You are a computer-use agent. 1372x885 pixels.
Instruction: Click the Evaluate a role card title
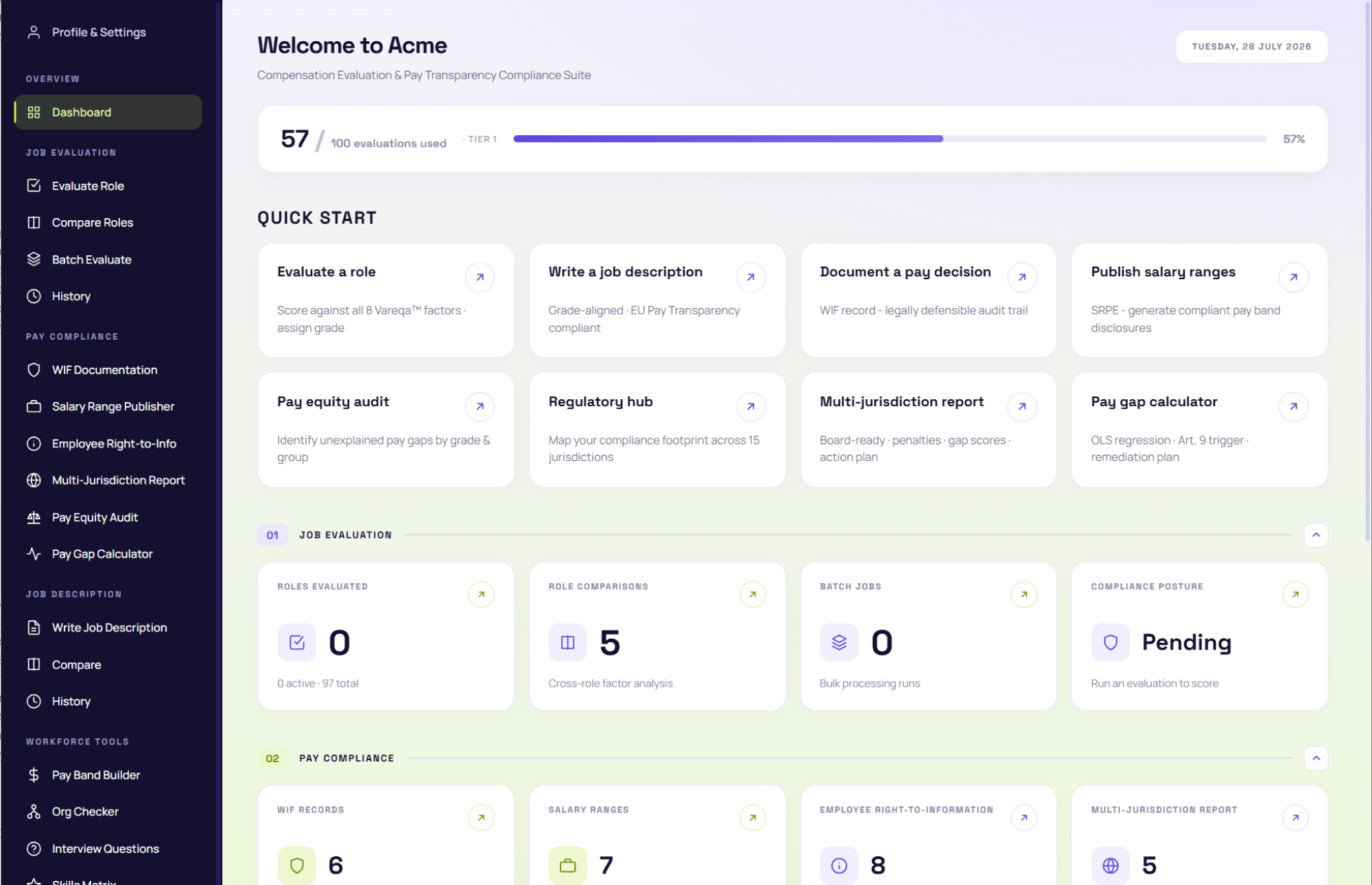[327, 272]
